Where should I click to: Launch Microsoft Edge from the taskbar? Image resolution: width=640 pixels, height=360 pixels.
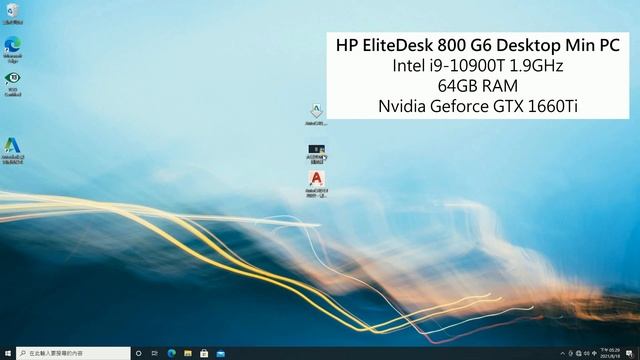[171, 353]
